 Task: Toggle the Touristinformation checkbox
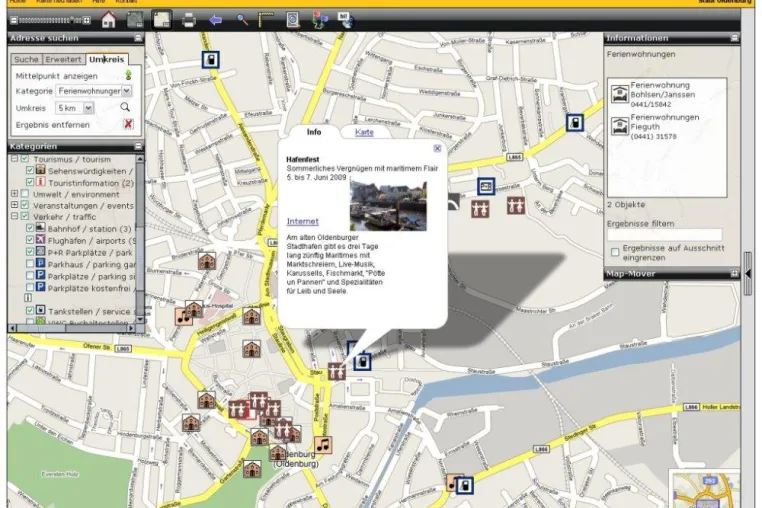click(30, 183)
